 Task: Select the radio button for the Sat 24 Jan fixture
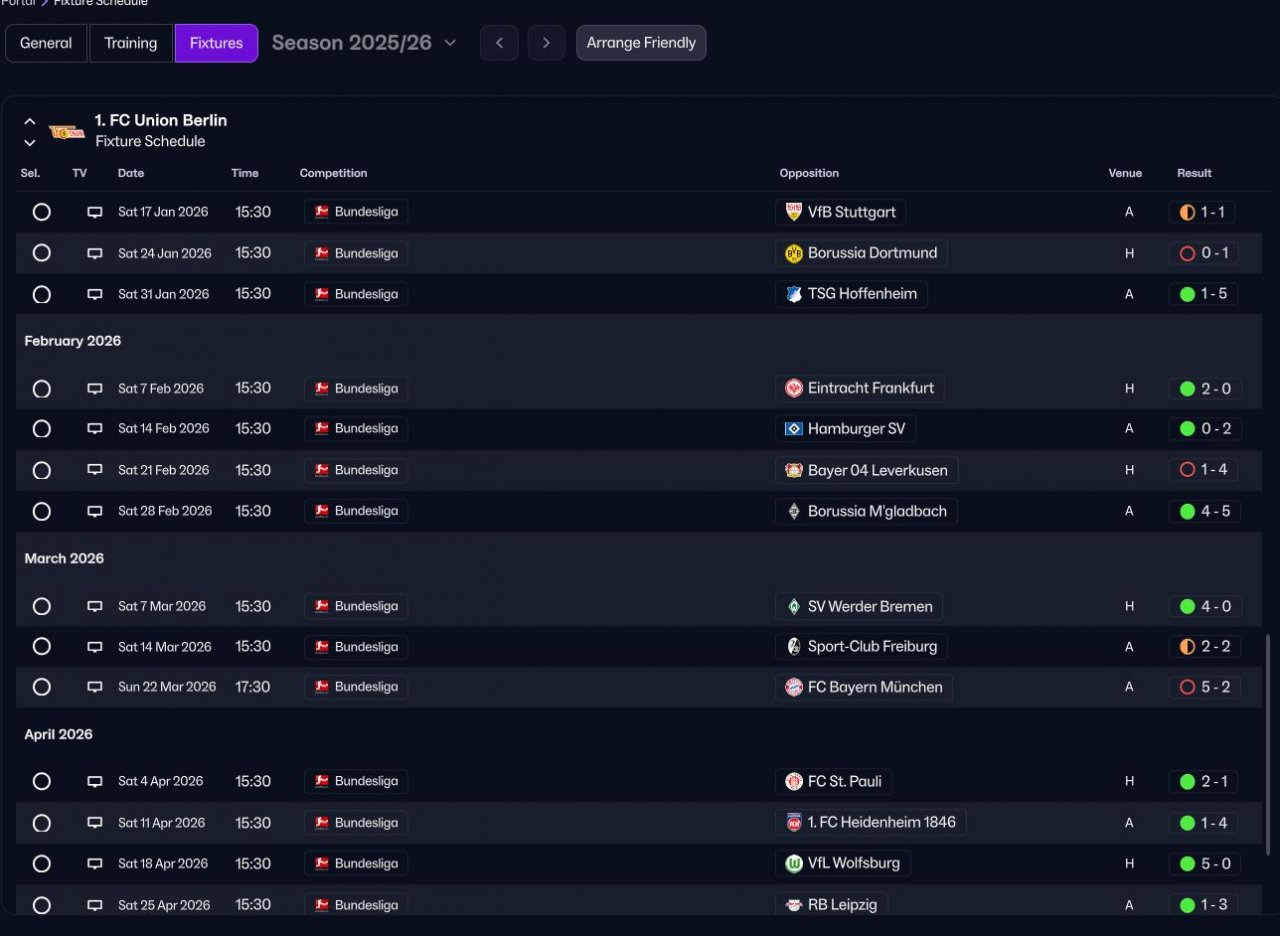41,253
